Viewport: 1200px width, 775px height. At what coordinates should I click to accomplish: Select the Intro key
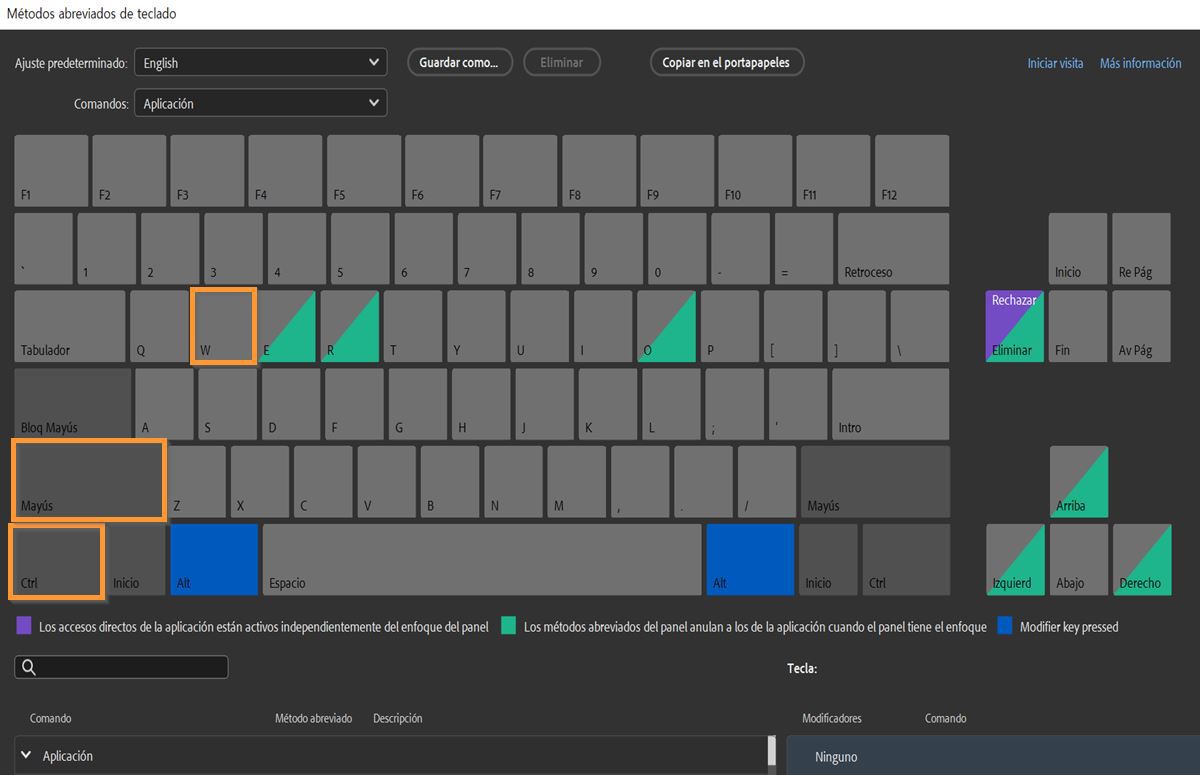pos(890,404)
